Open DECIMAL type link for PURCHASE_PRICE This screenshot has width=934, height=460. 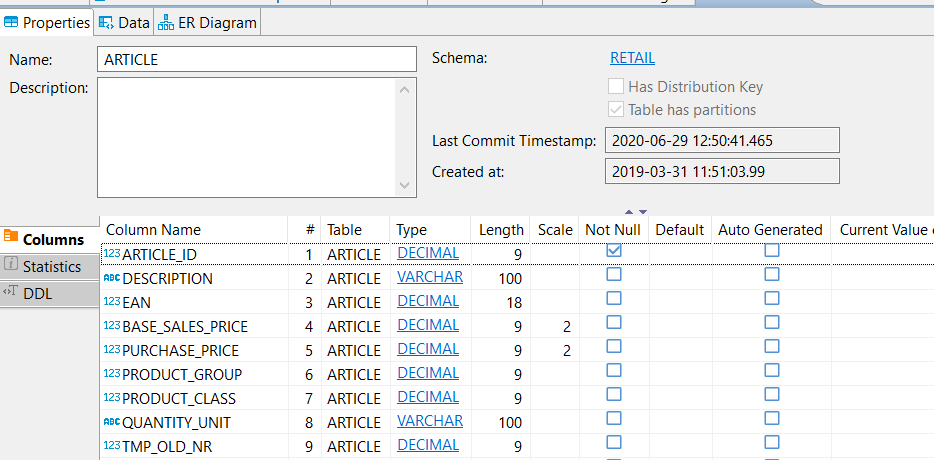pos(428,349)
